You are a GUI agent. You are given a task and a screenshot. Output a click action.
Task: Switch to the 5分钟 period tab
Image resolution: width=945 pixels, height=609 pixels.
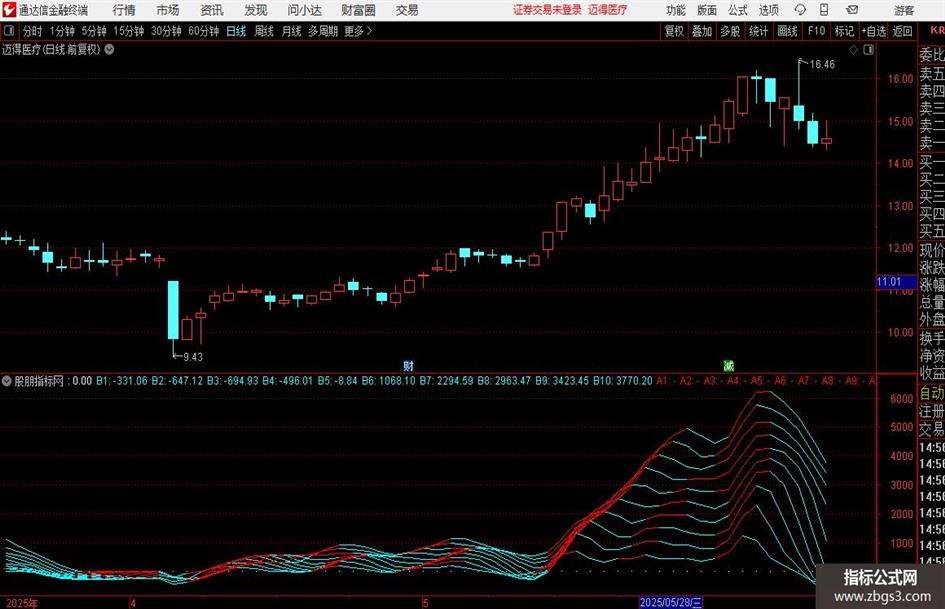[94, 31]
